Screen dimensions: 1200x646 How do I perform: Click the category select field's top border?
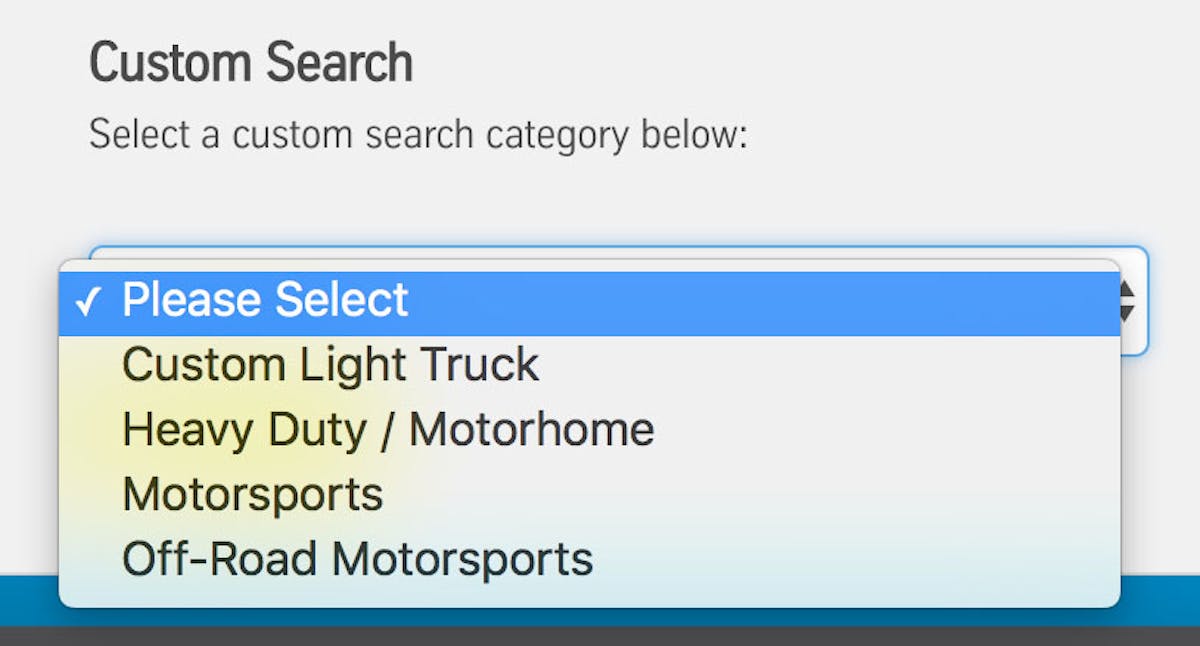coord(600,248)
